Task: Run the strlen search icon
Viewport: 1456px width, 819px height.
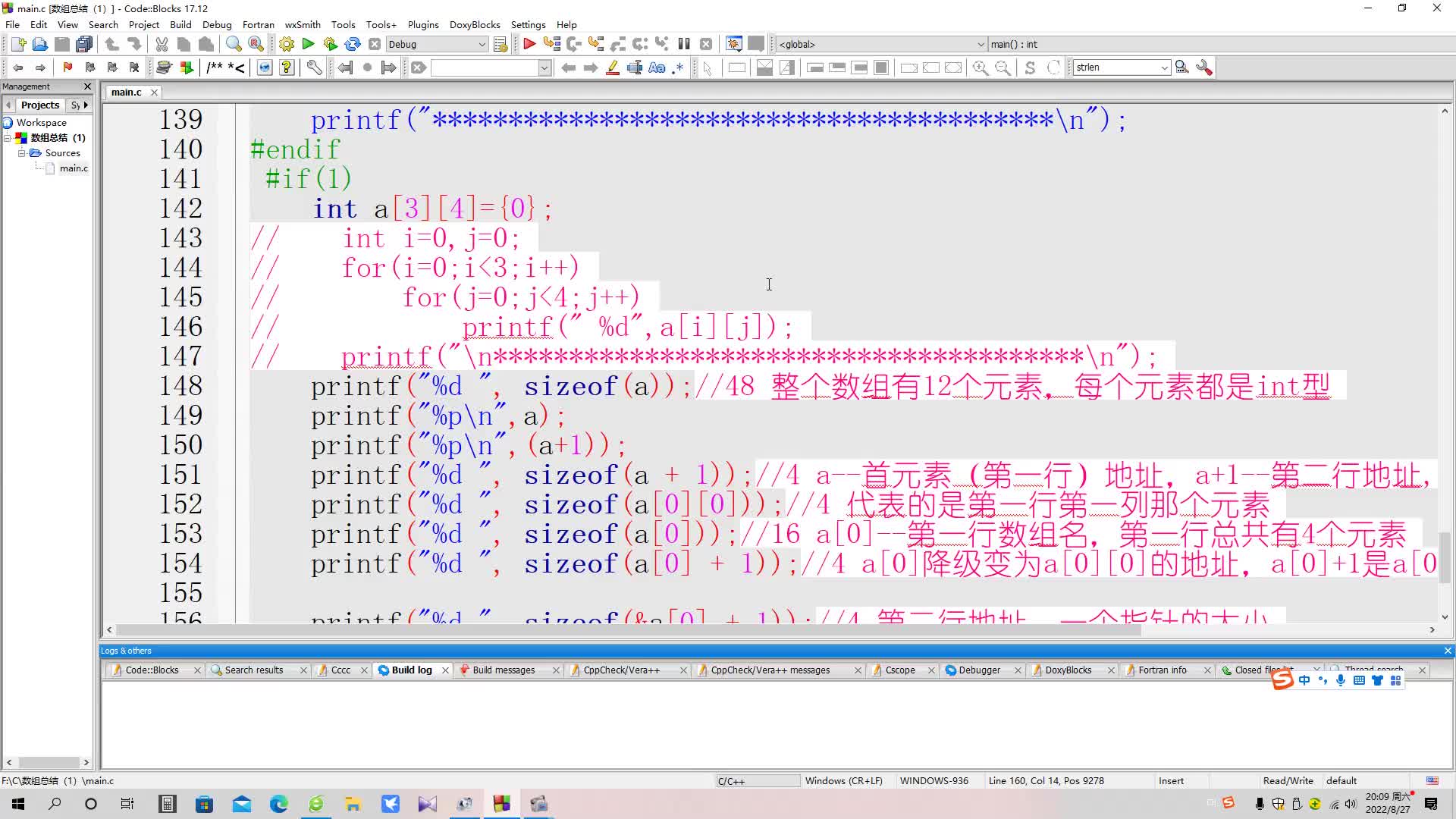Action: click(x=1181, y=67)
